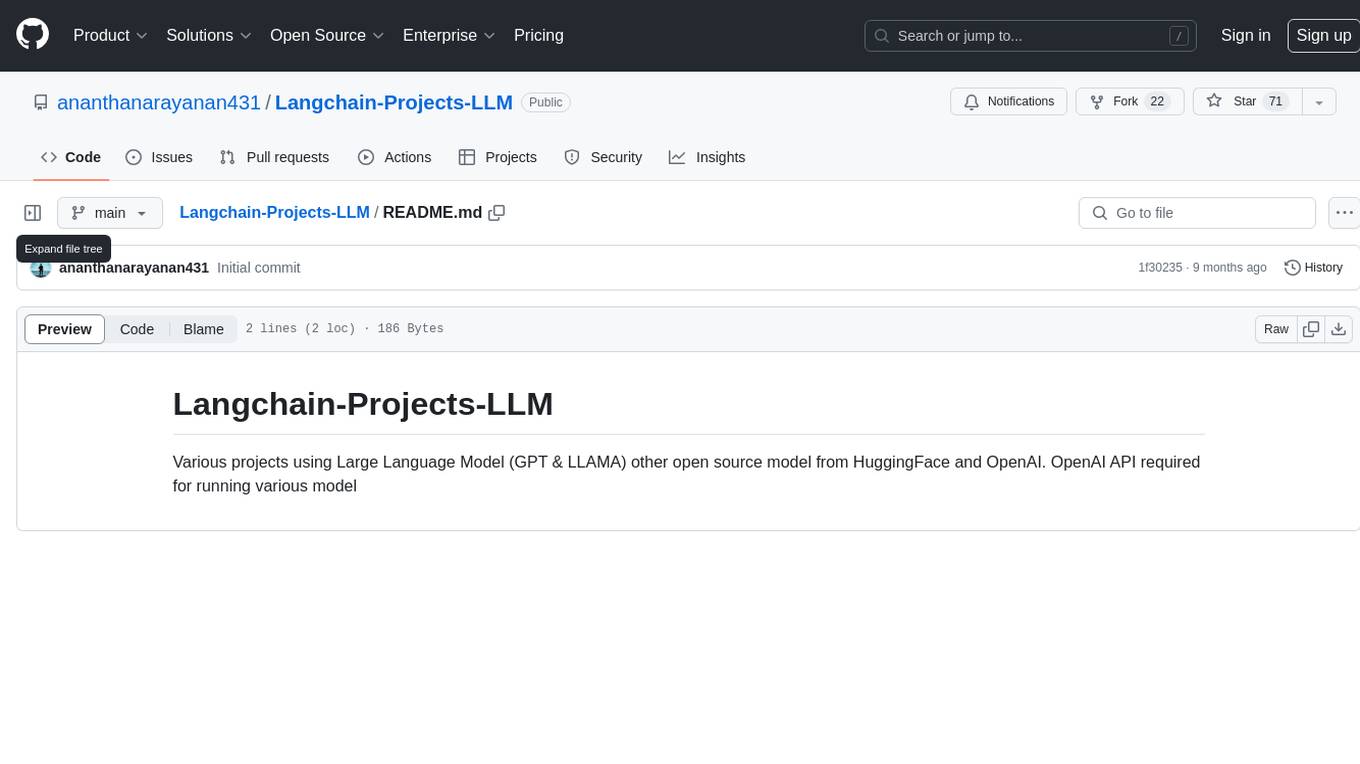The image size is (1360, 764).
Task: Open the main branch selector
Action: click(x=110, y=213)
